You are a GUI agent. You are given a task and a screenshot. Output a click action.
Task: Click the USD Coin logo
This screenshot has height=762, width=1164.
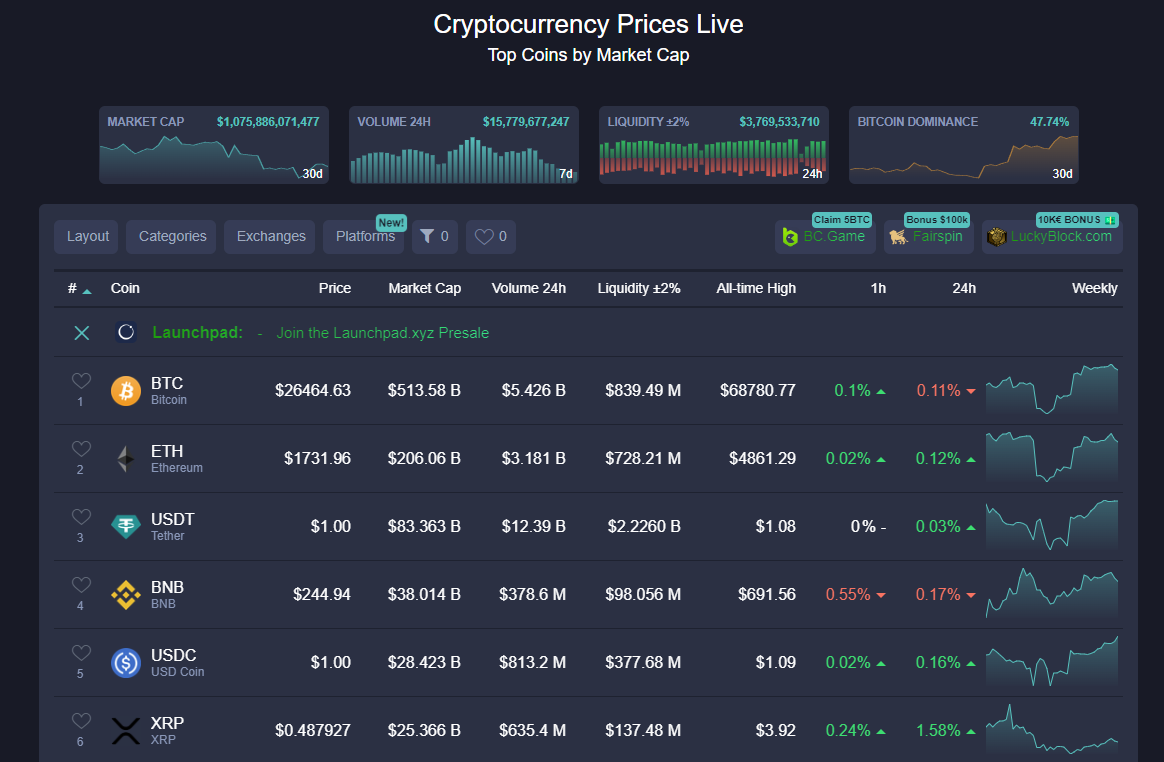(126, 662)
